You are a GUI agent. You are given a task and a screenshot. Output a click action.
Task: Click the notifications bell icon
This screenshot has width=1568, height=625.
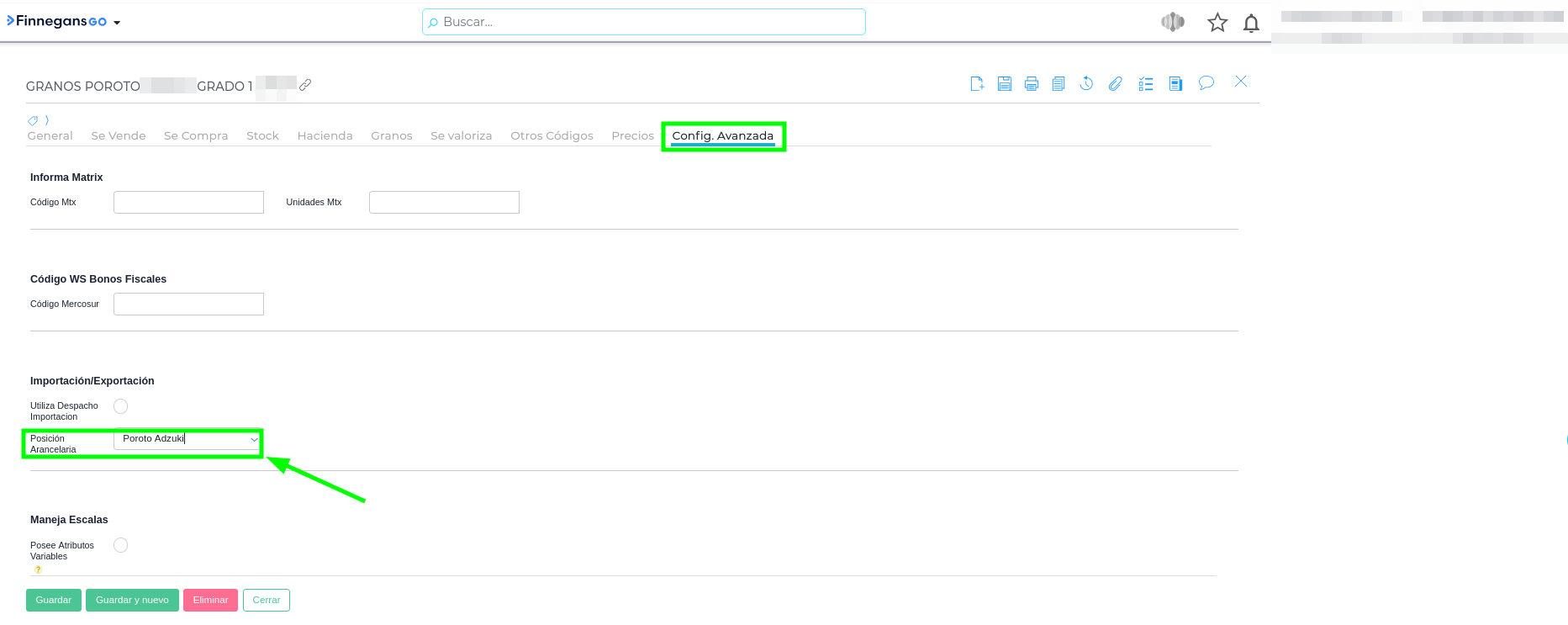tap(1251, 23)
